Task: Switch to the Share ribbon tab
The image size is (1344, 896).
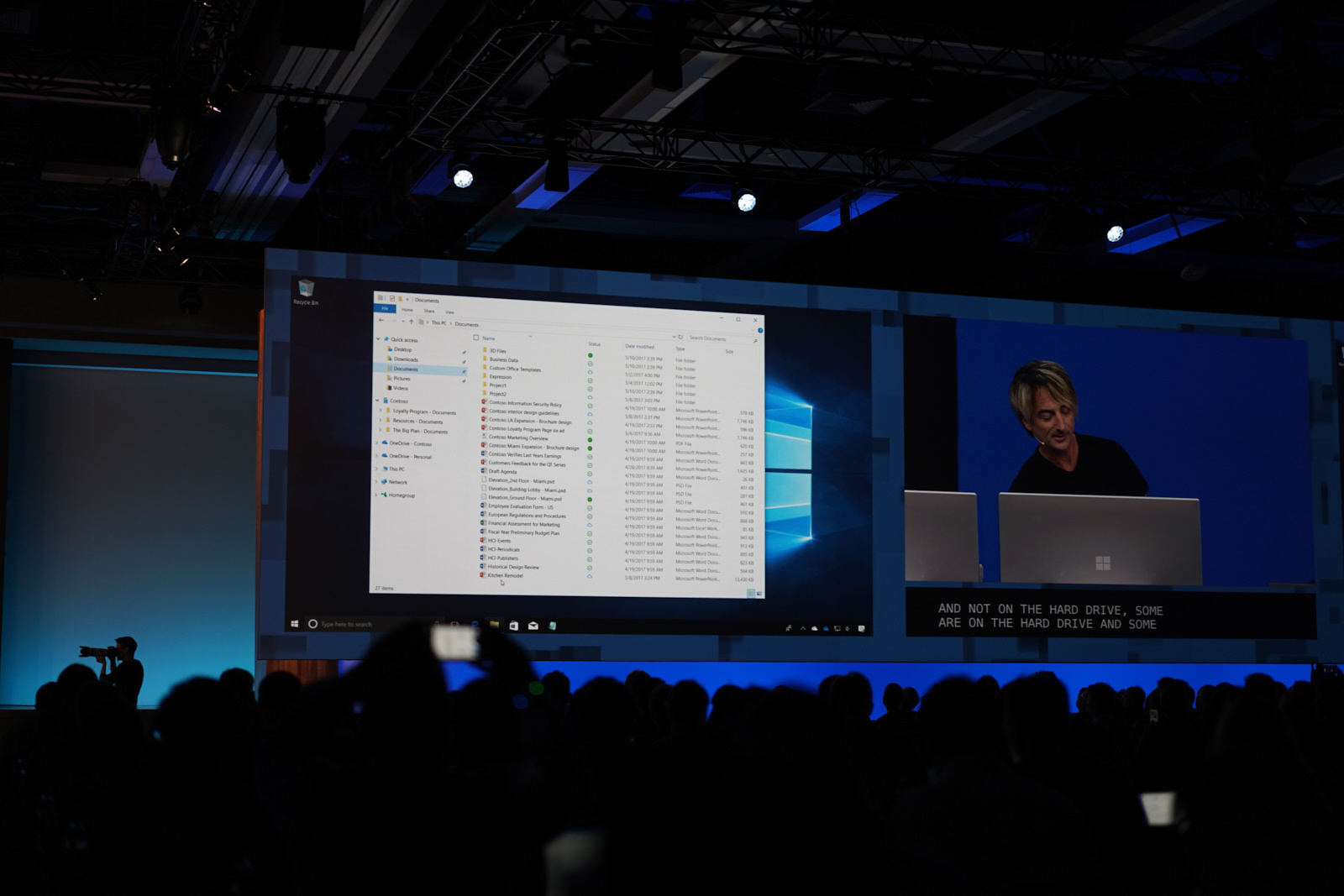Action: pos(429,311)
